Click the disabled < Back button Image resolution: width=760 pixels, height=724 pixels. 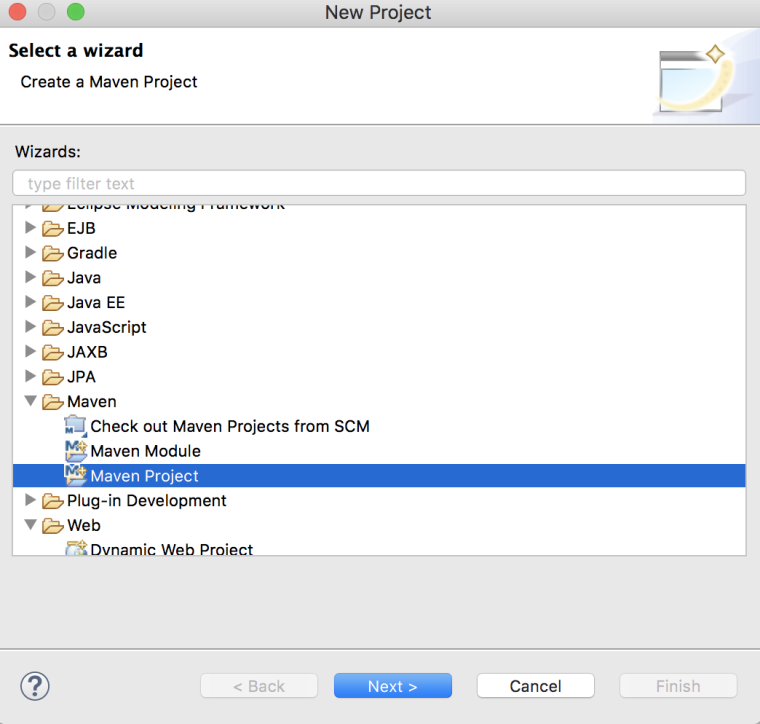(259, 686)
